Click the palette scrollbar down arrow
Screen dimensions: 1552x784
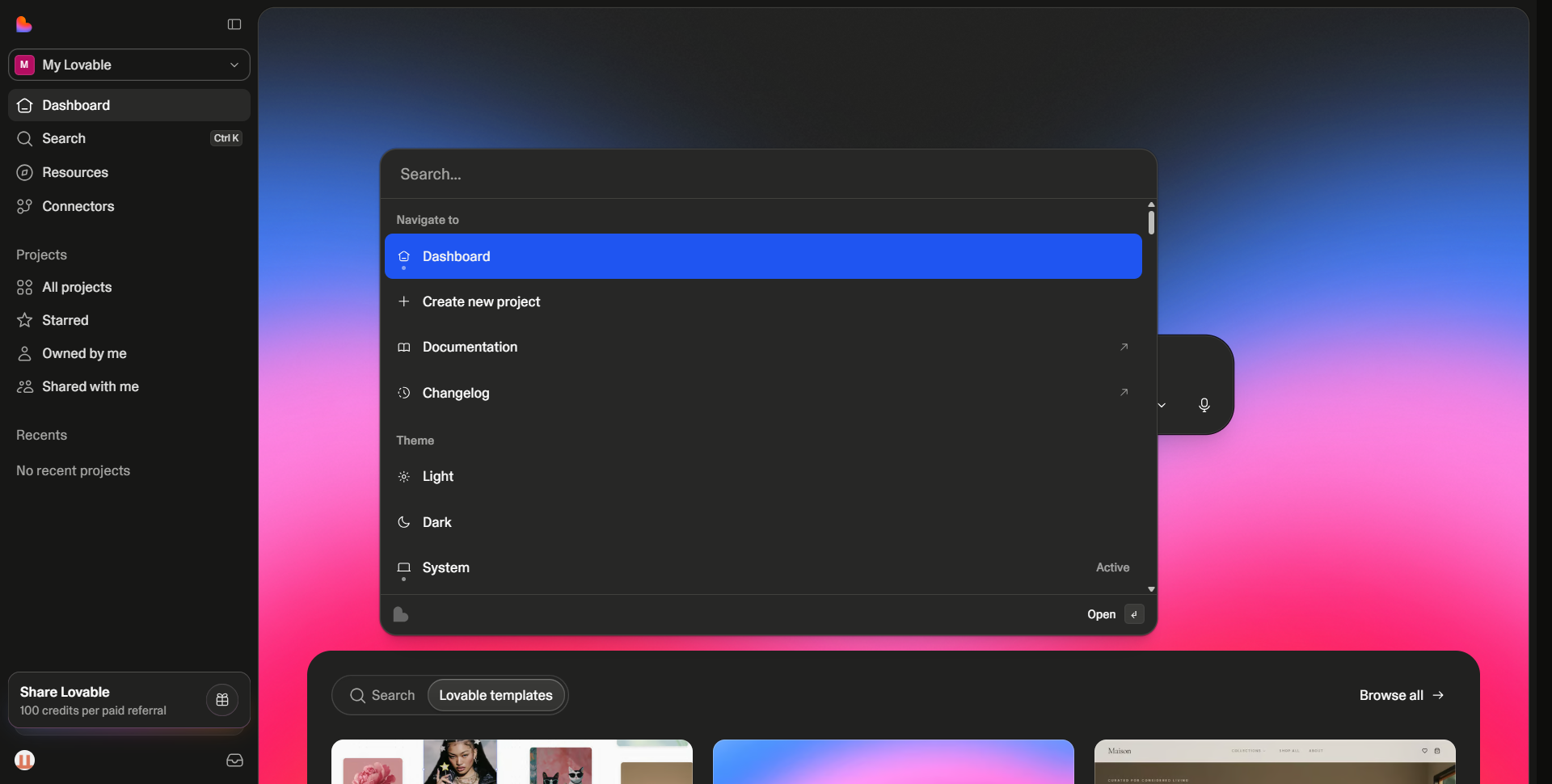[x=1151, y=589]
